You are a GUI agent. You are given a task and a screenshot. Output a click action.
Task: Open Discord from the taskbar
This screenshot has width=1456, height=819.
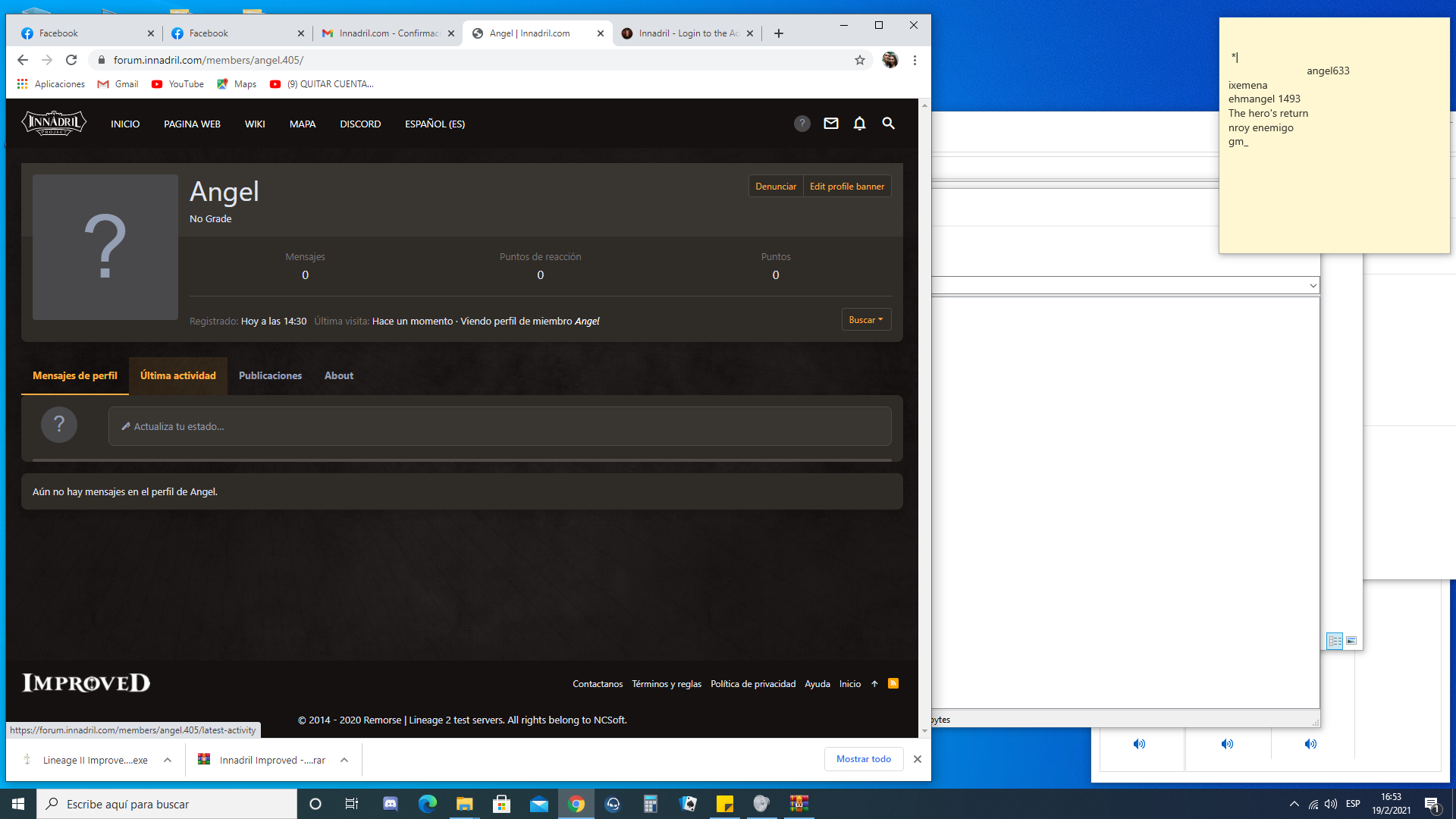391,804
